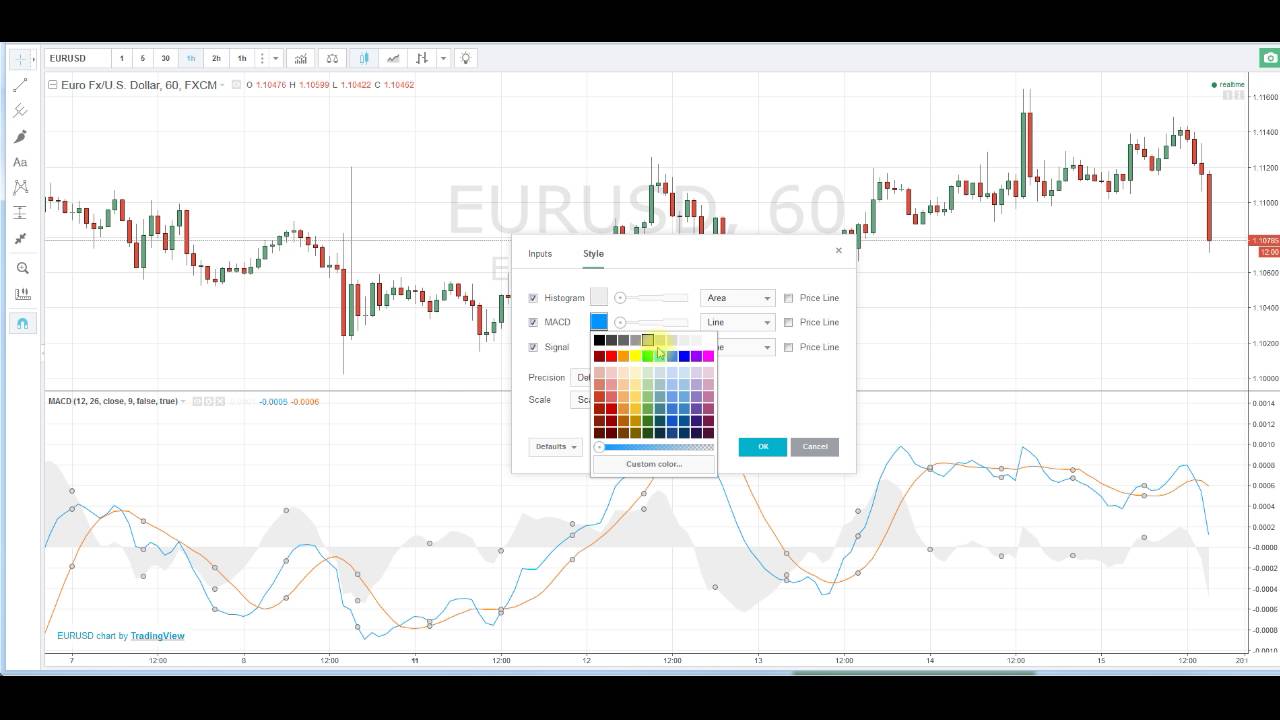Open the compare symbols scales icon
This screenshot has height=720, width=1280.
pyautogui.click(x=332, y=58)
